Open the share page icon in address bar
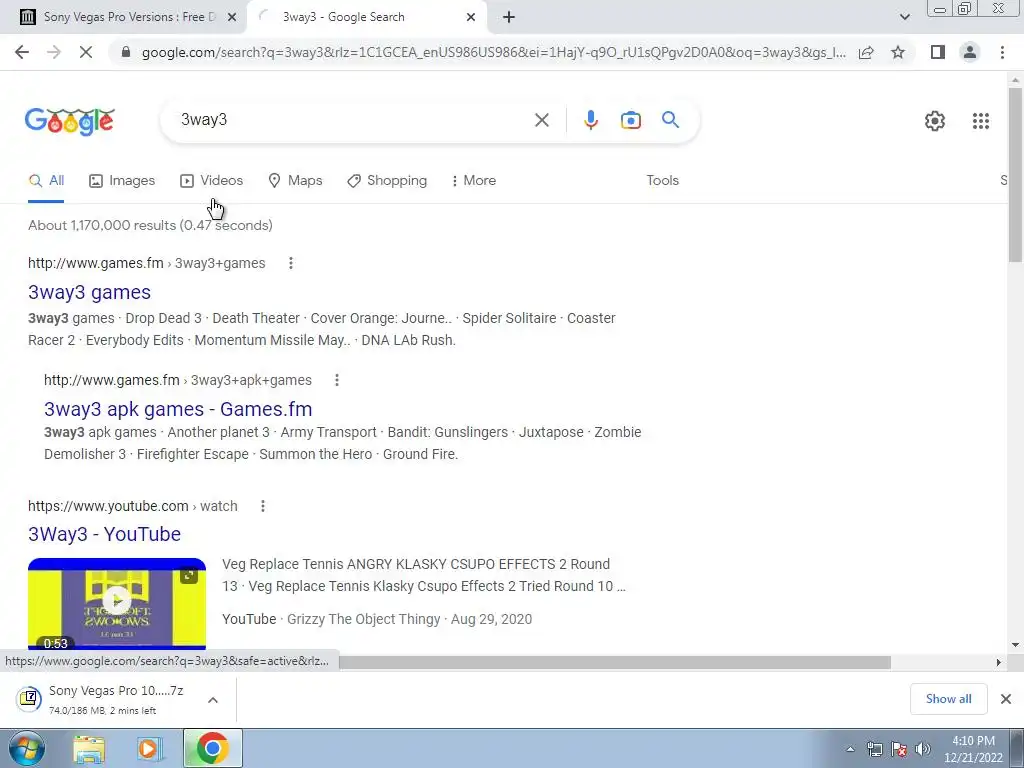Screen dimensions: 1024x768 tap(866, 52)
